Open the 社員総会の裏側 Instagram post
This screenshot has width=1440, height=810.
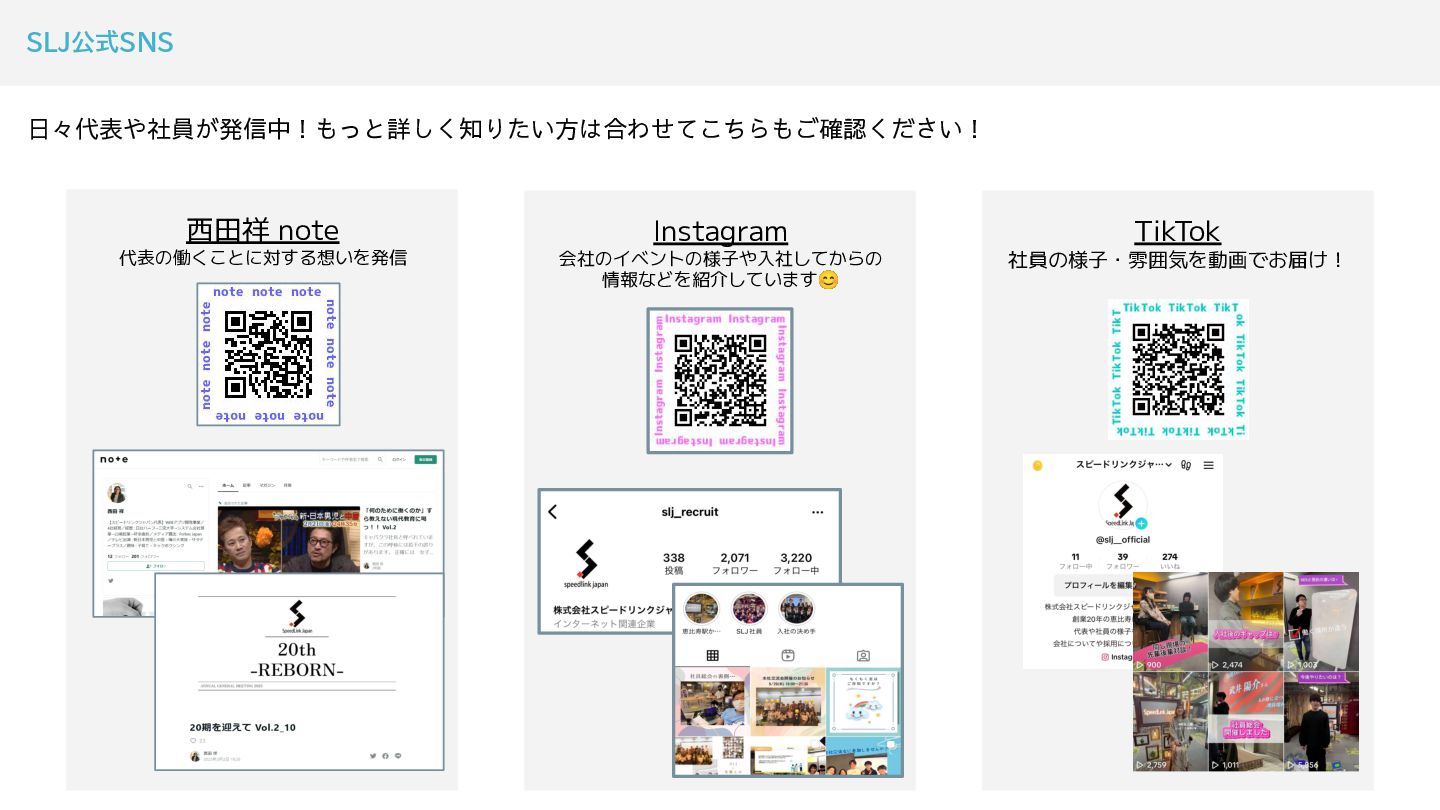click(x=712, y=702)
